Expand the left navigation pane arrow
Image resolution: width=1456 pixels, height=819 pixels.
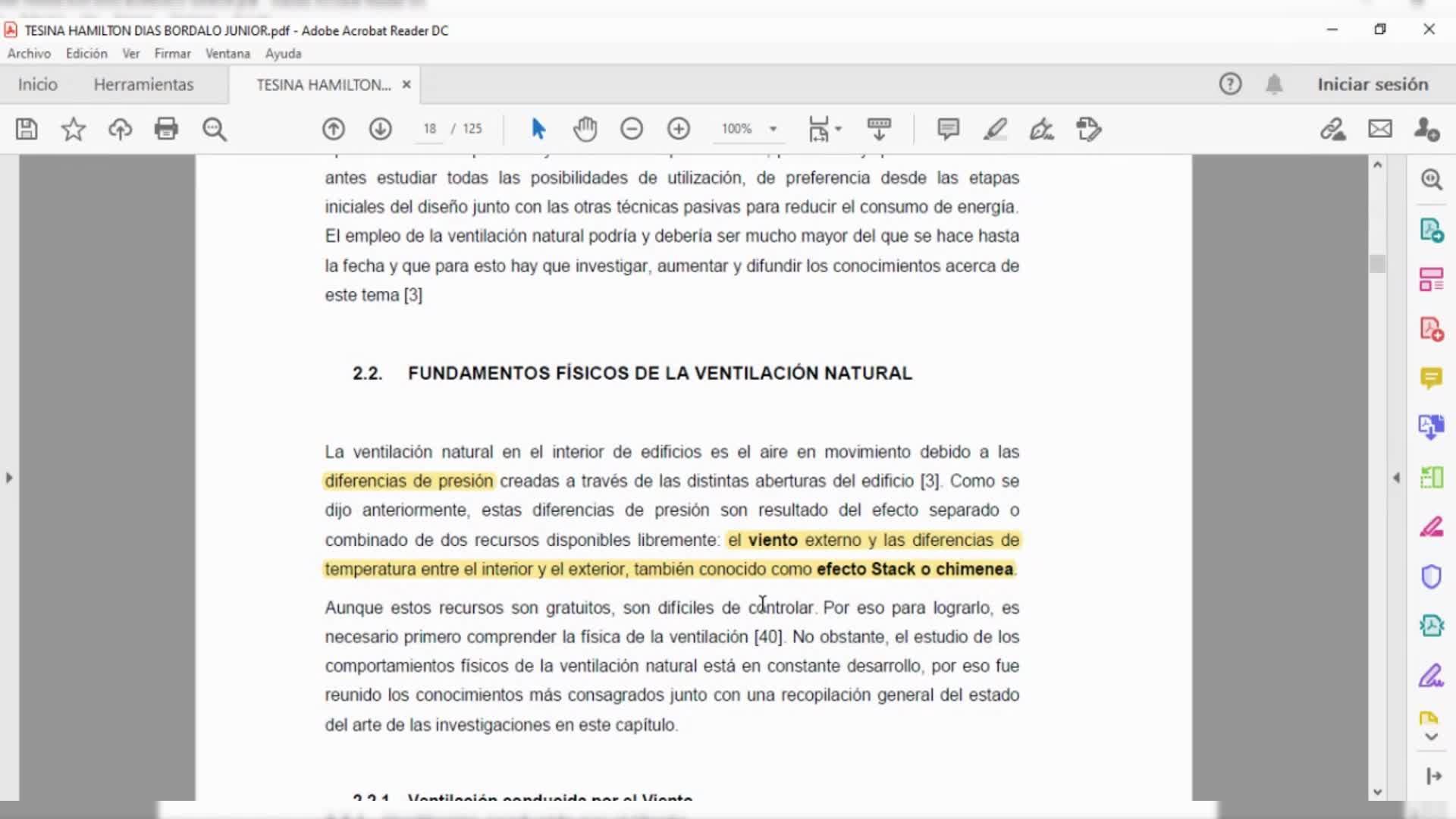point(9,478)
